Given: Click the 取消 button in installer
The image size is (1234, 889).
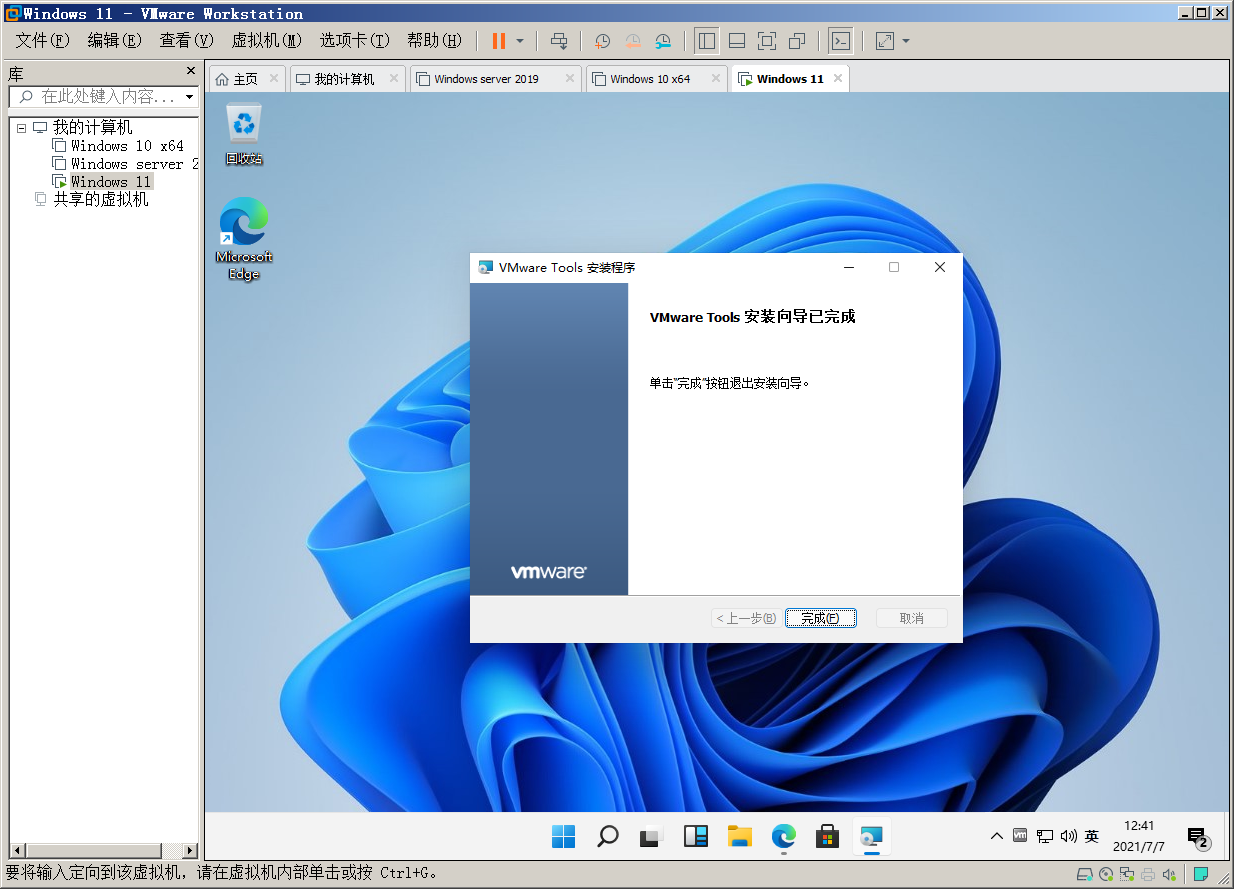Looking at the screenshot, I should [911, 618].
